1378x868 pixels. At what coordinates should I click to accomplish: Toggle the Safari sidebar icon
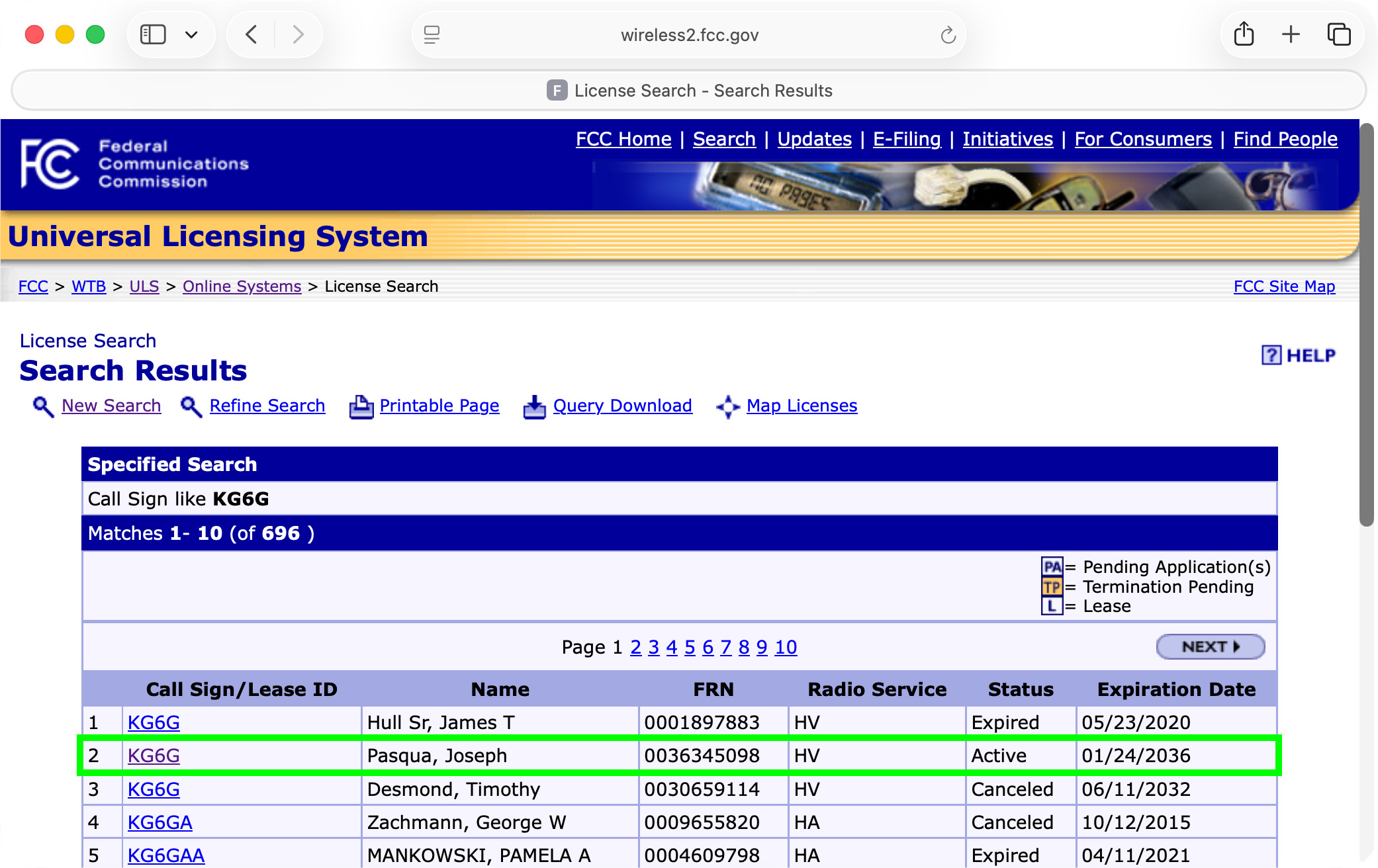click(152, 34)
